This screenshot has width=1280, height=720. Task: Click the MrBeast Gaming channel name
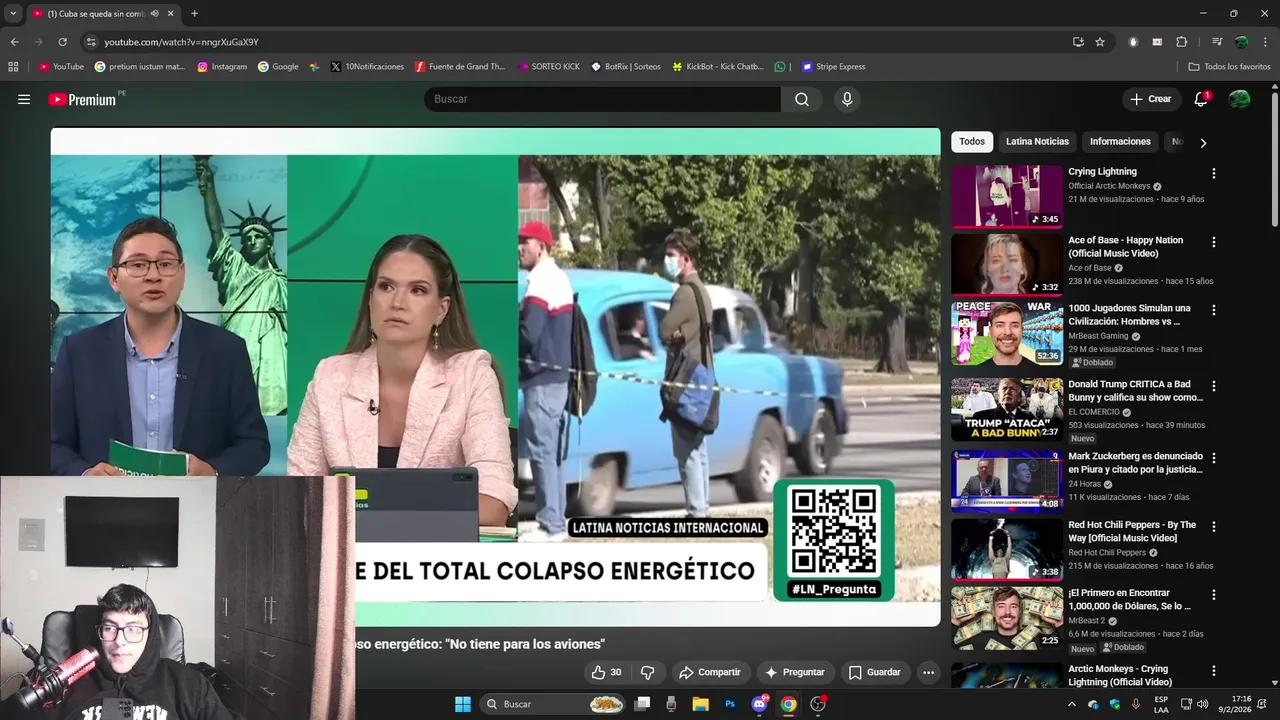[x=1098, y=336]
